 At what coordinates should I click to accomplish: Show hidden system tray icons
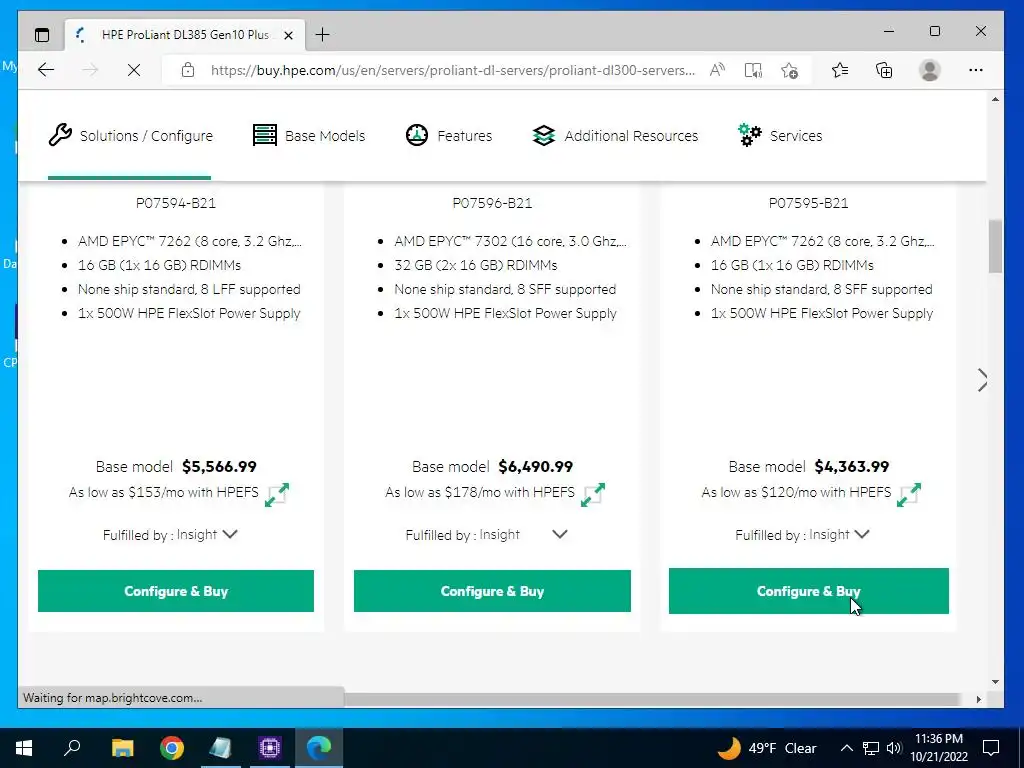[x=846, y=748]
